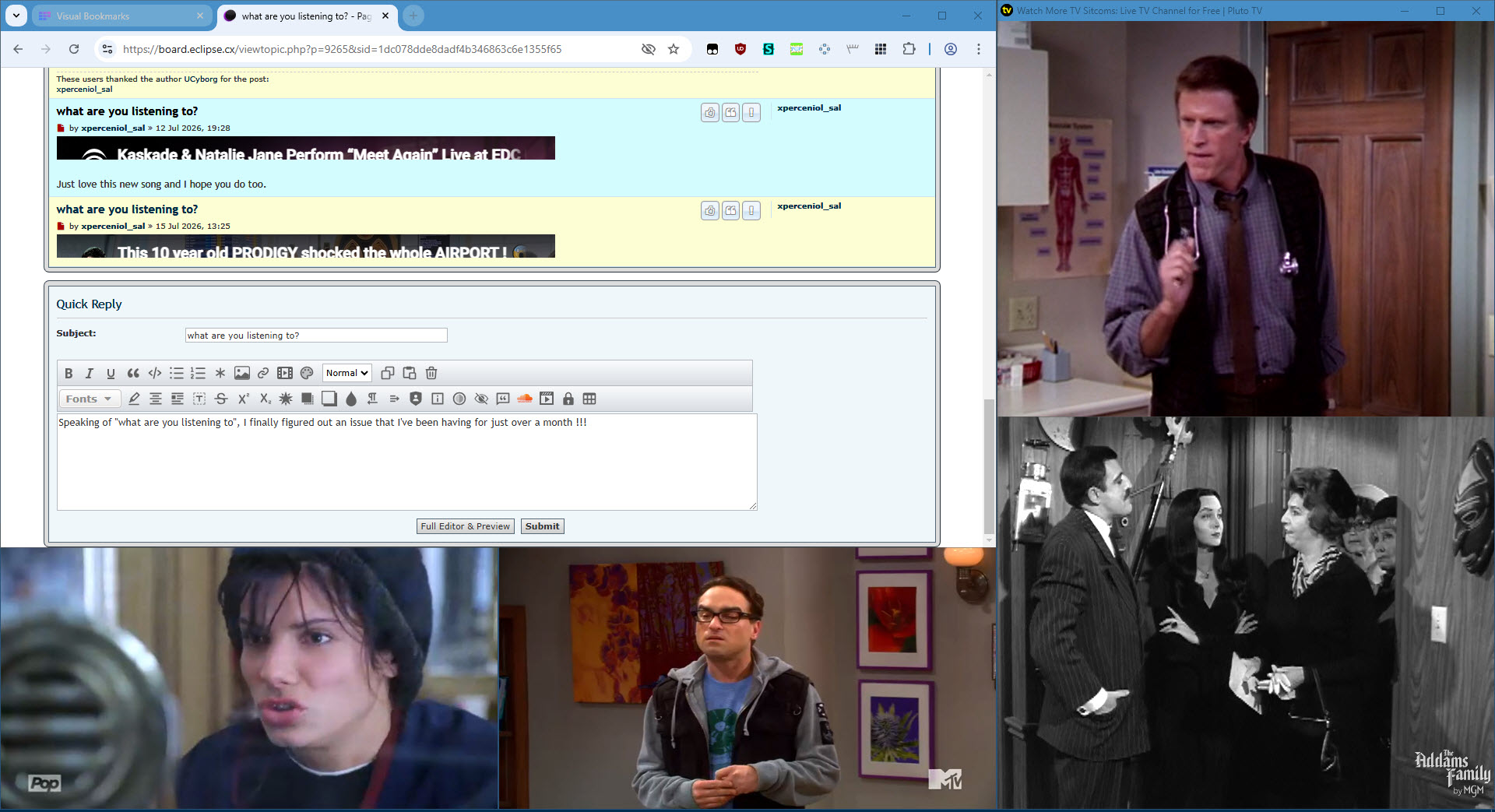Click the address bar URL
The width and height of the screenshot is (1495, 812).
click(342, 49)
